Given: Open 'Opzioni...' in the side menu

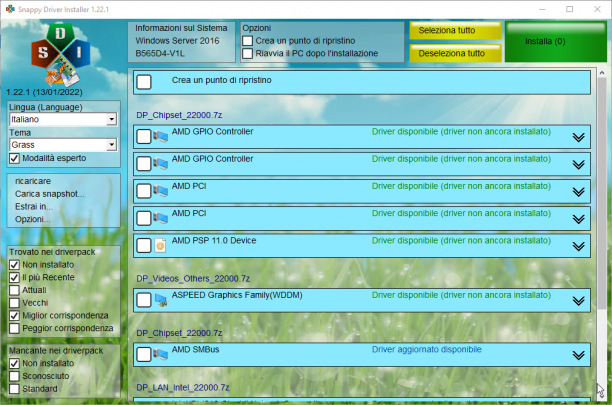Looking at the screenshot, I should click(32, 219).
